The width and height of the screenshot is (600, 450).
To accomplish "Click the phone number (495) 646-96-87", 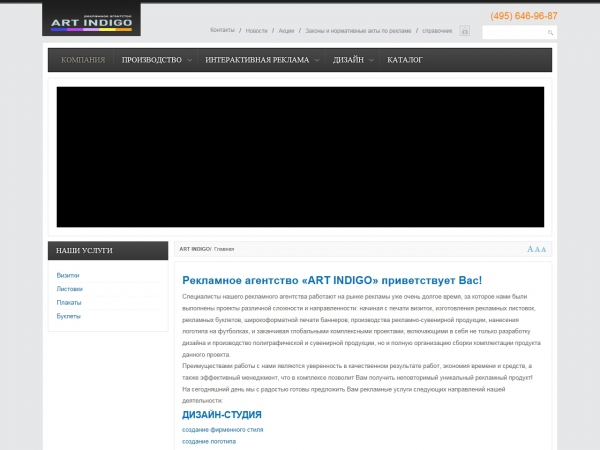I will pyautogui.click(x=524, y=16).
